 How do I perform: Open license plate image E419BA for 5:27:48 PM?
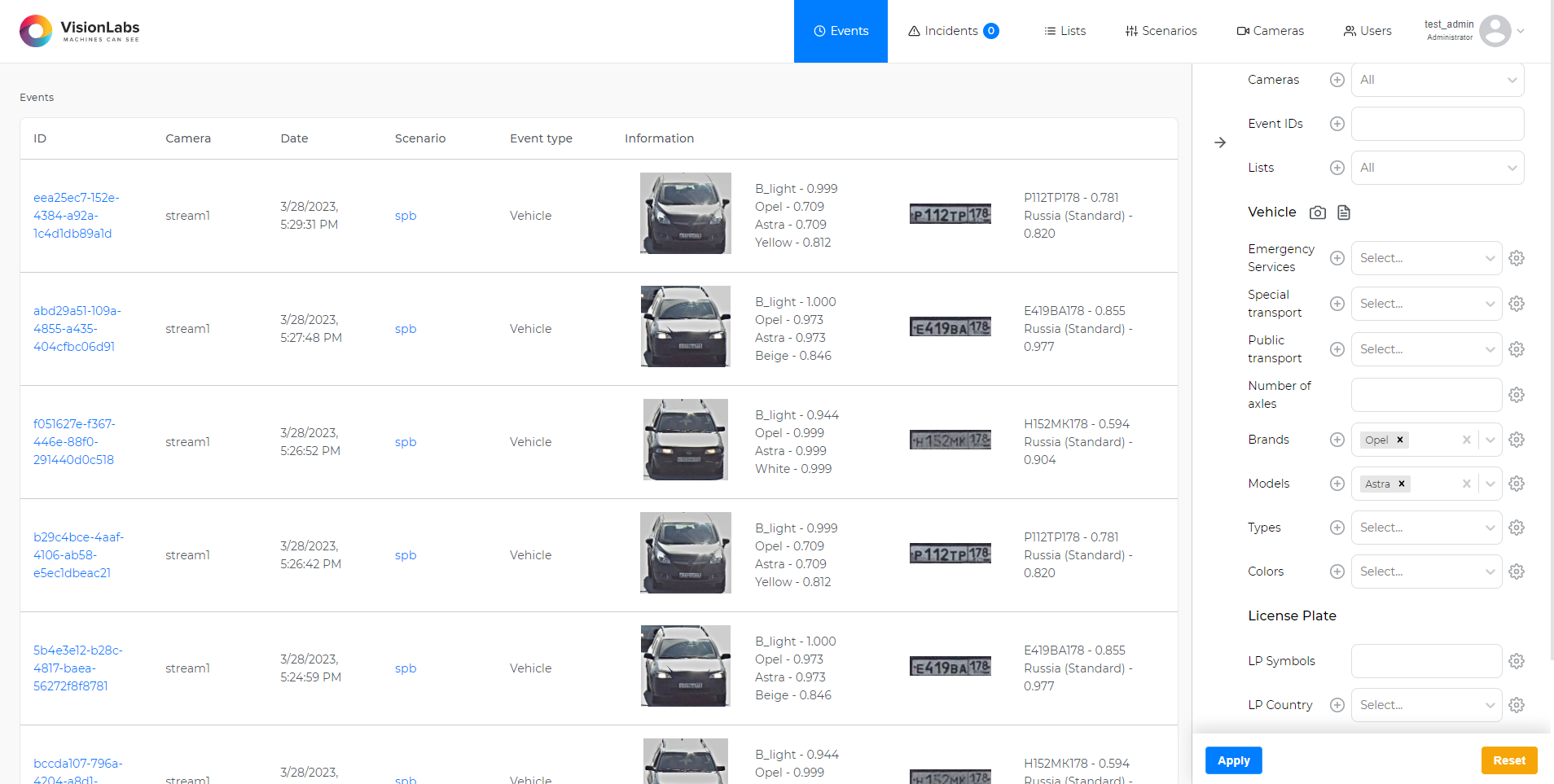click(x=950, y=327)
